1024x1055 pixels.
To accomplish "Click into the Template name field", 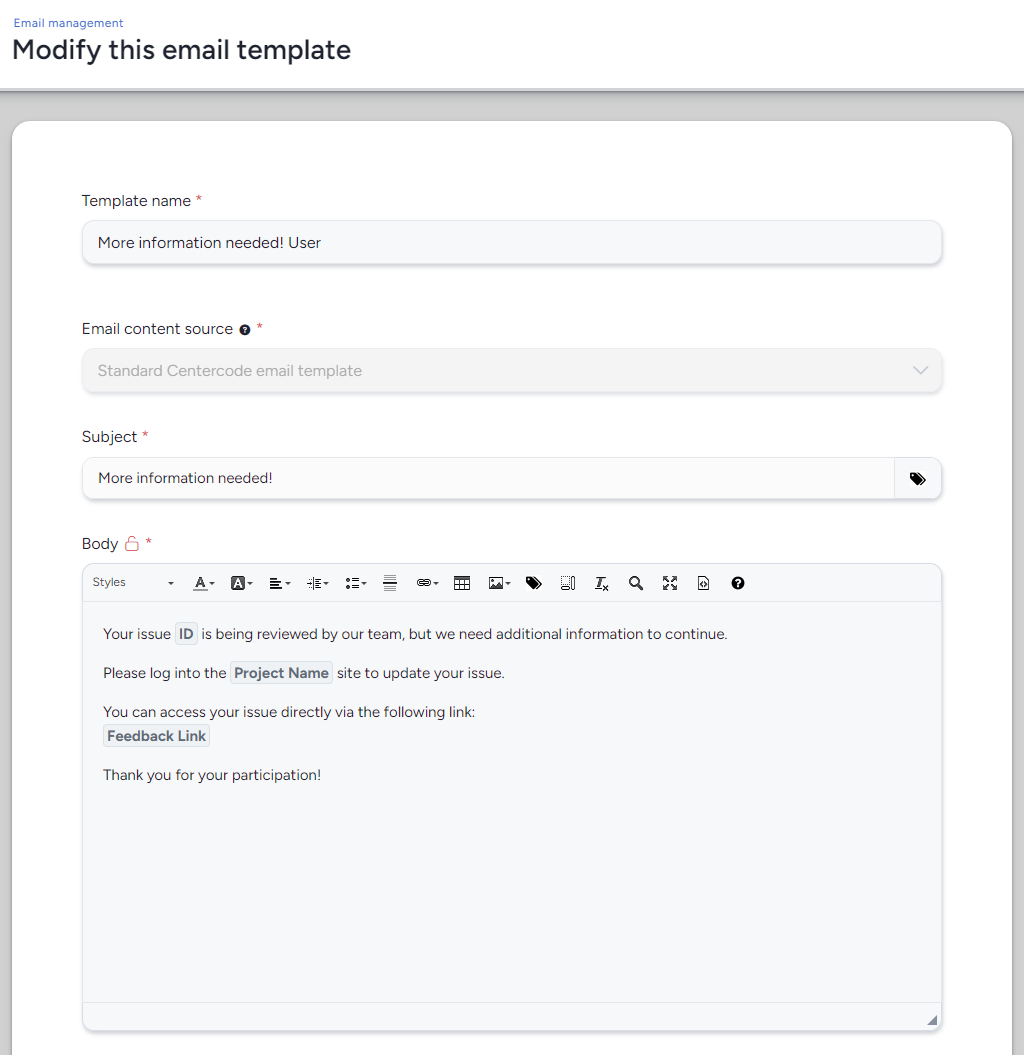I will (511, 242).
